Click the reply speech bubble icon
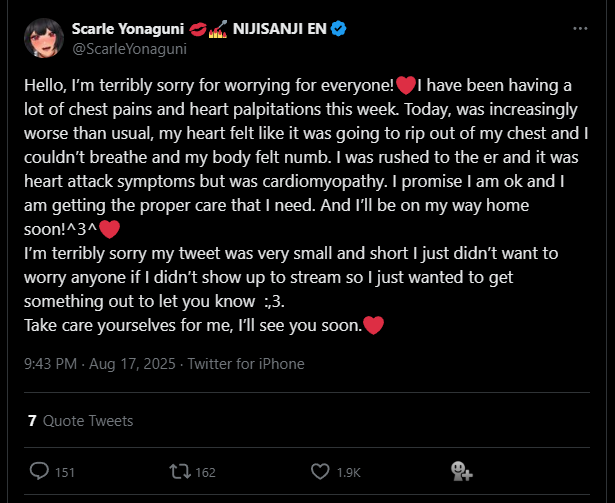This screenshot has height=503, width=615. (39, 471)
